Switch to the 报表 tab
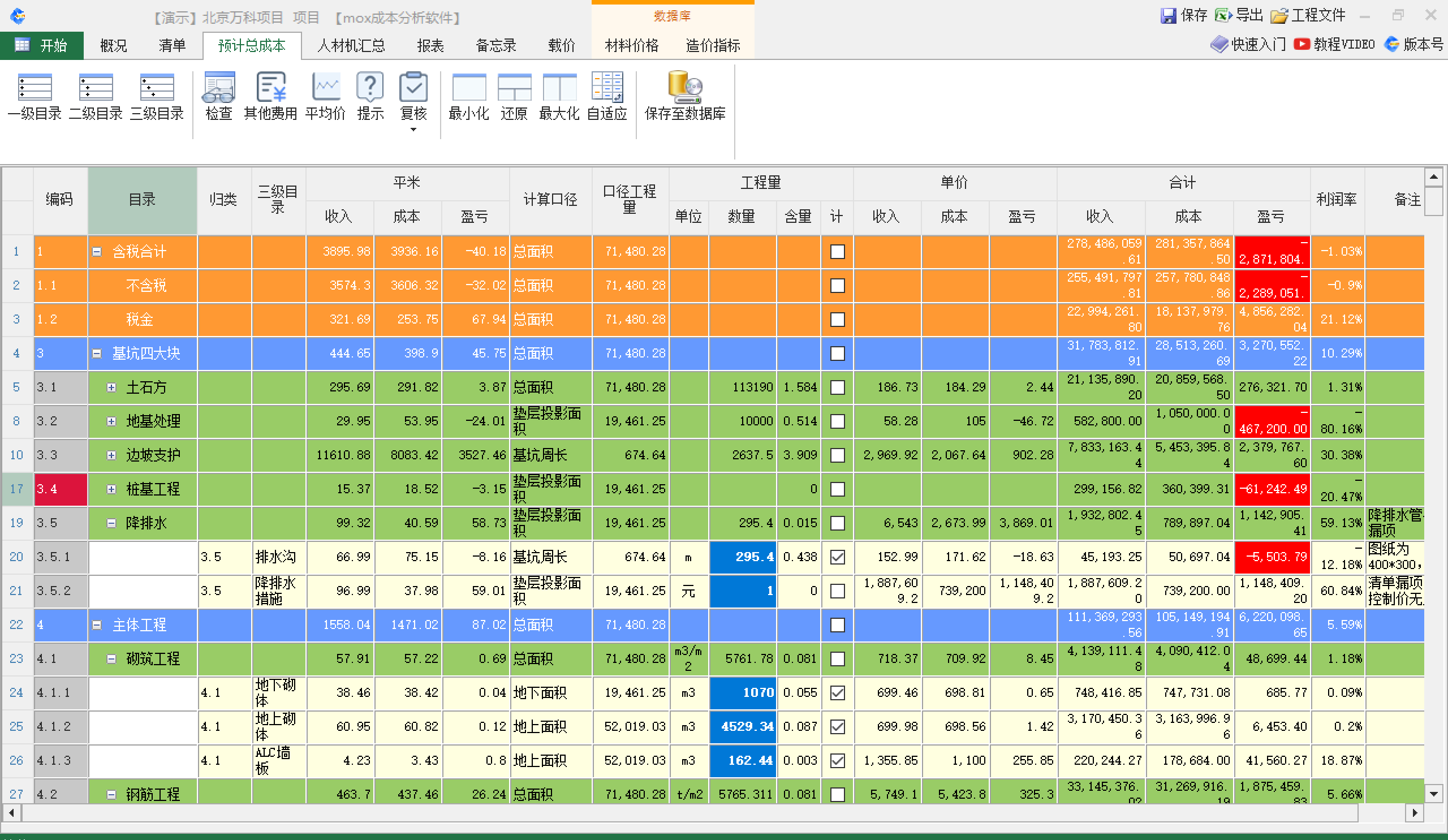The image size is (1448, 840). click(x=430, y=45)
